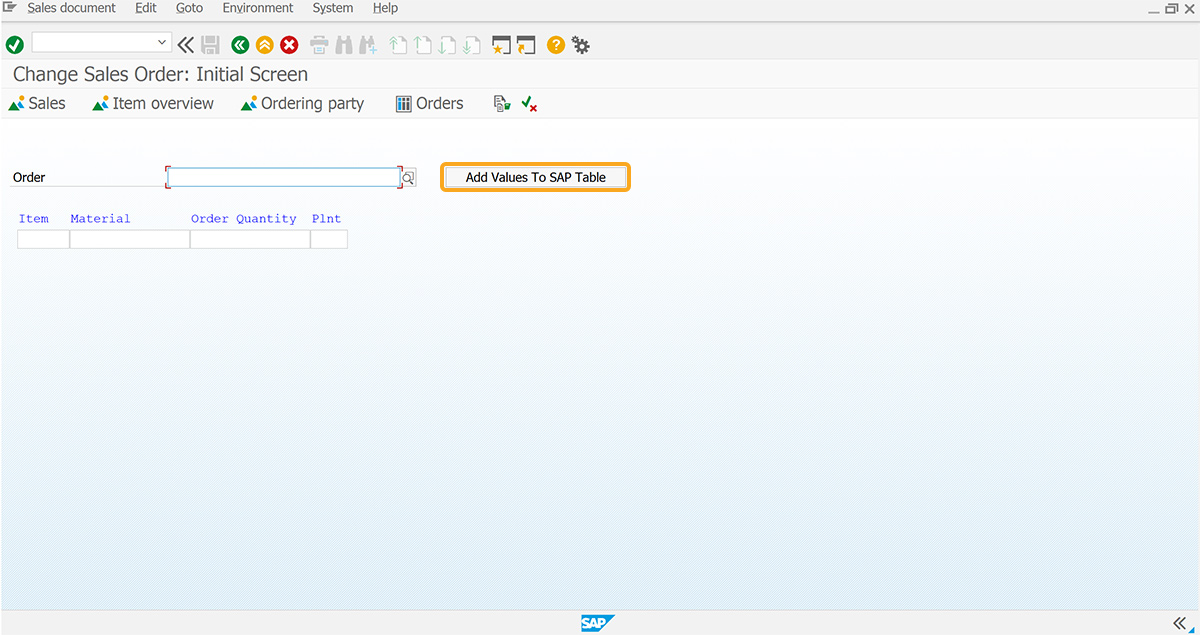
Task: Click the red Cancel icon
Action: click(x=289, y=44)
